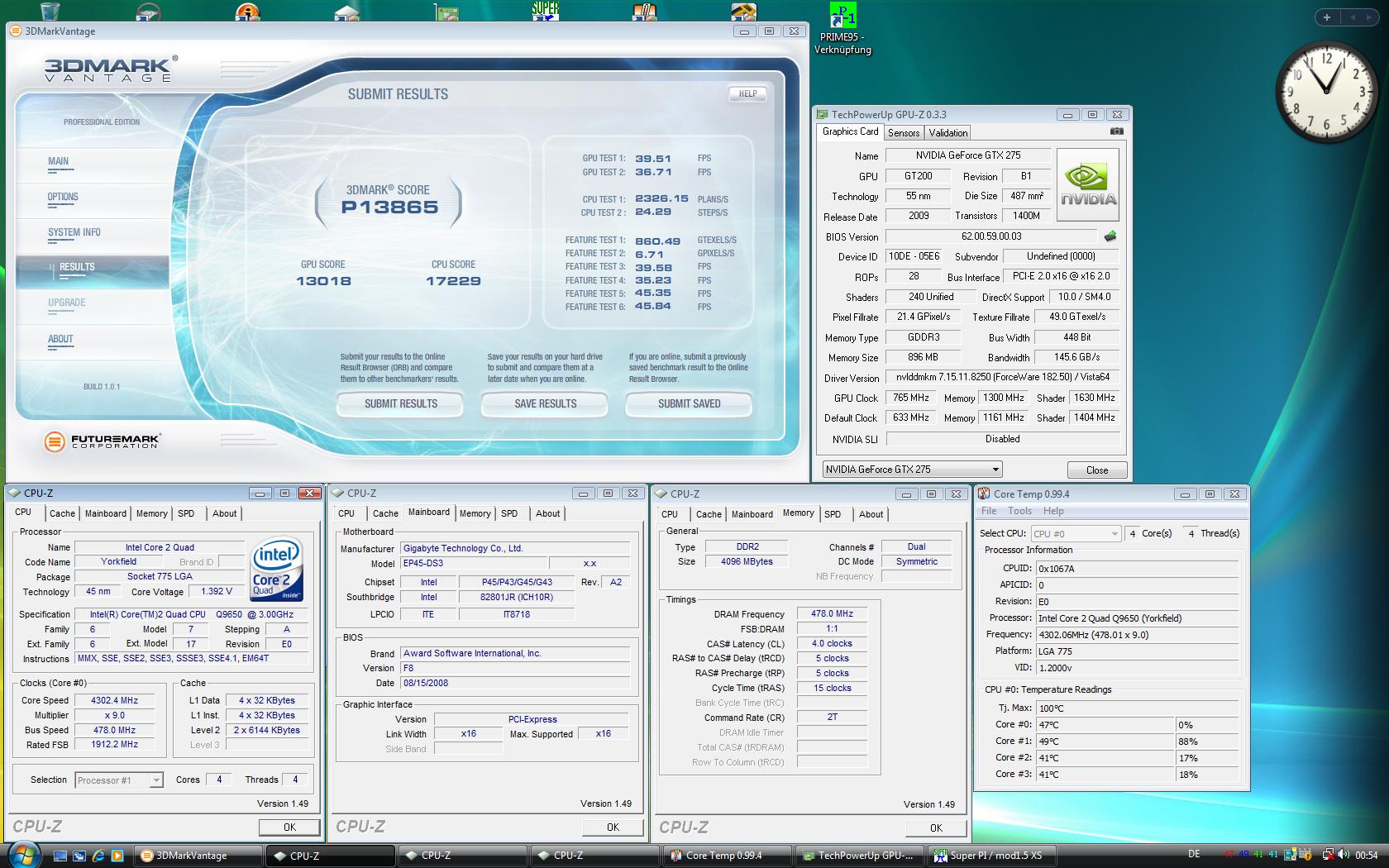Image resolution: width=1389 pixels, height=868 pixels.
Task: Click the Show Desktop icon in Quick Launch
Action: click(60, 856)
